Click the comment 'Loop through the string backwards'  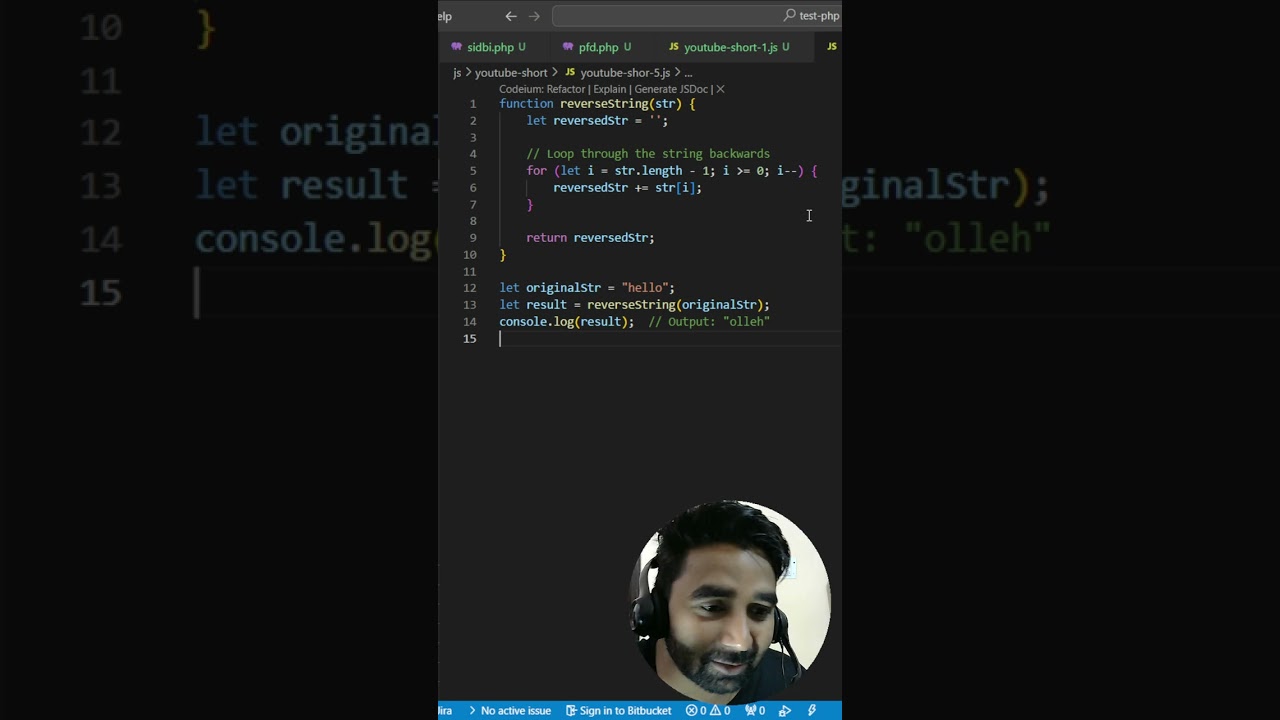click(648, 154)
